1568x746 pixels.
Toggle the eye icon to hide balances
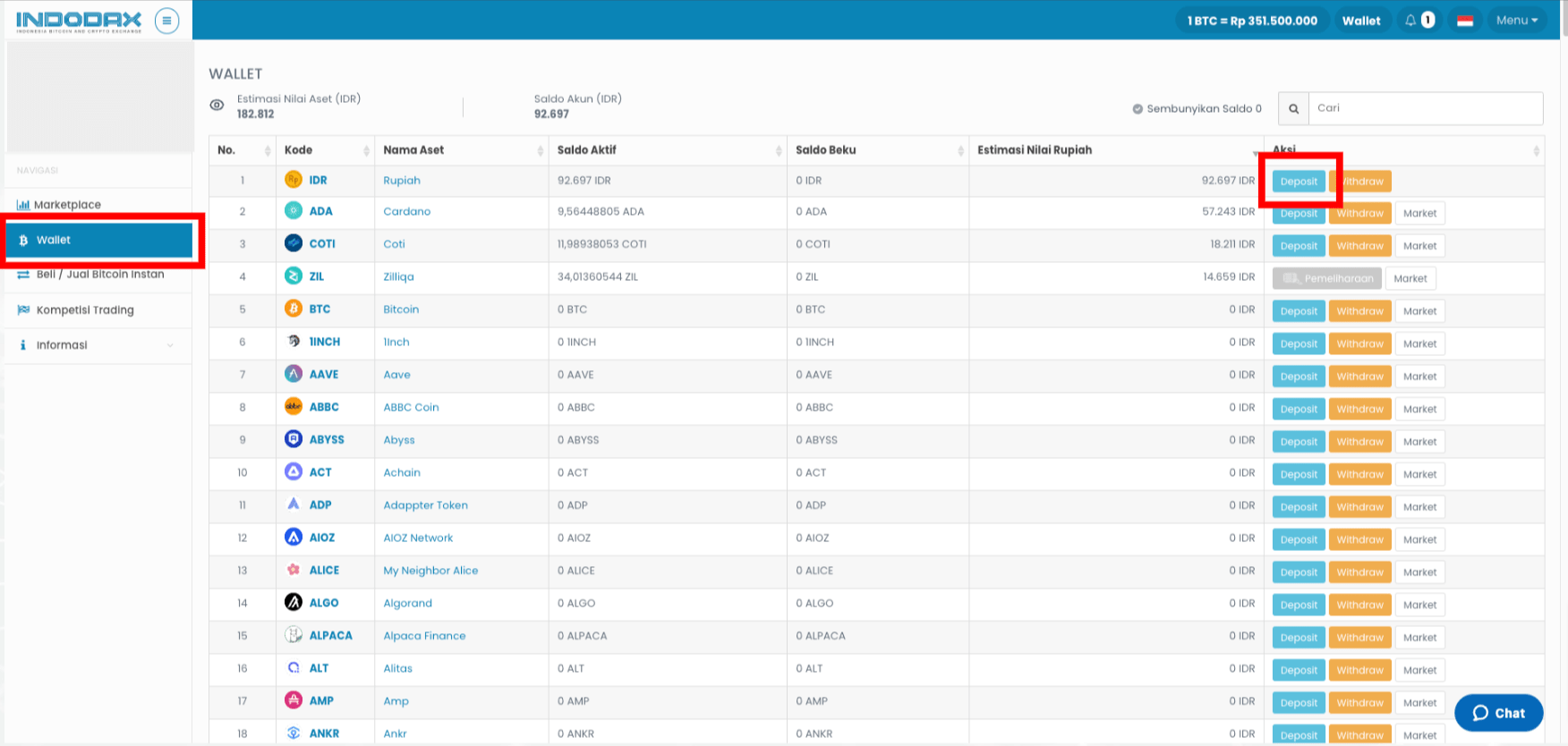click(217, 106)
